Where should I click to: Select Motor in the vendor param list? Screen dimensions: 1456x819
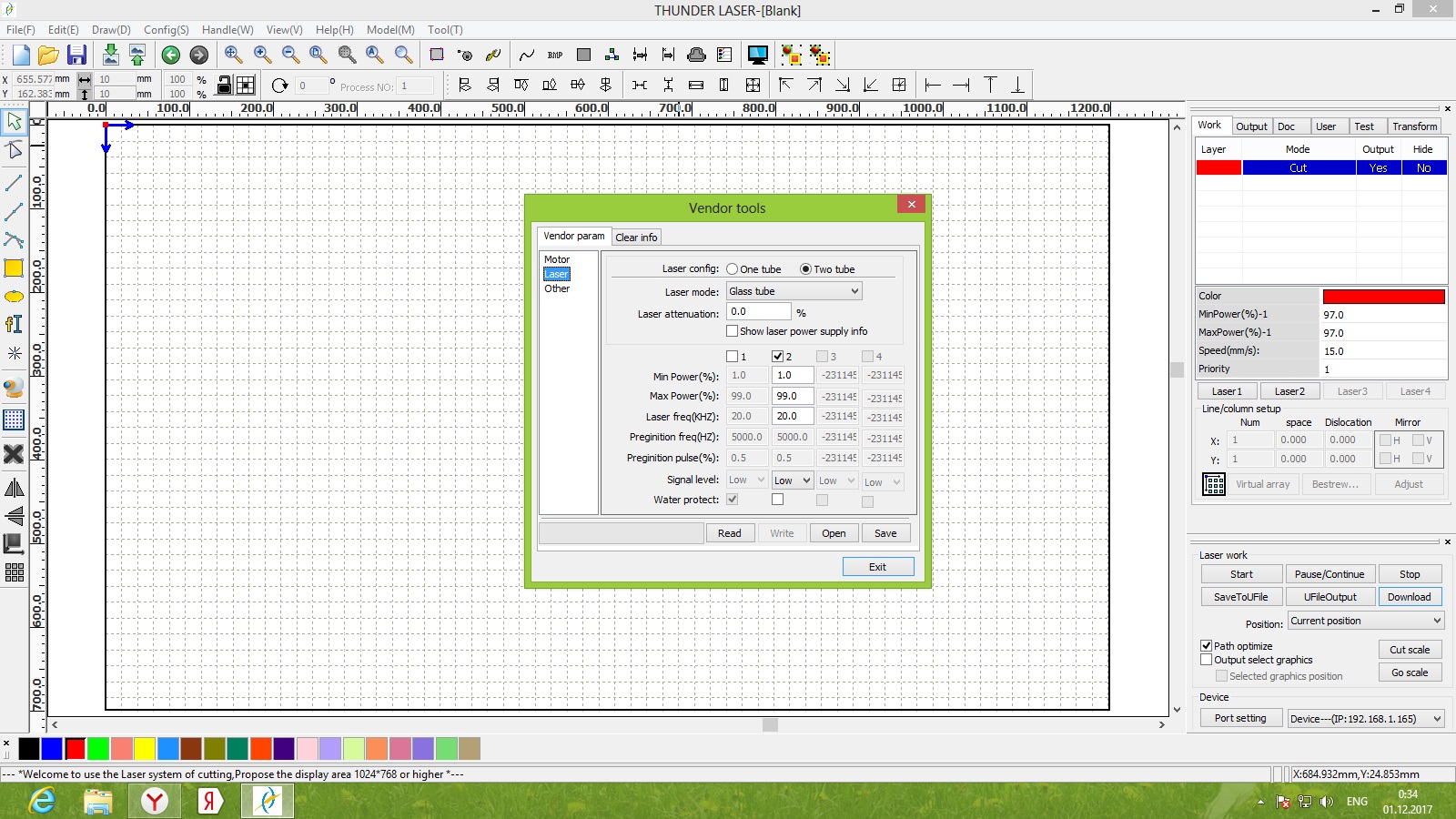(x=557, y=259)
